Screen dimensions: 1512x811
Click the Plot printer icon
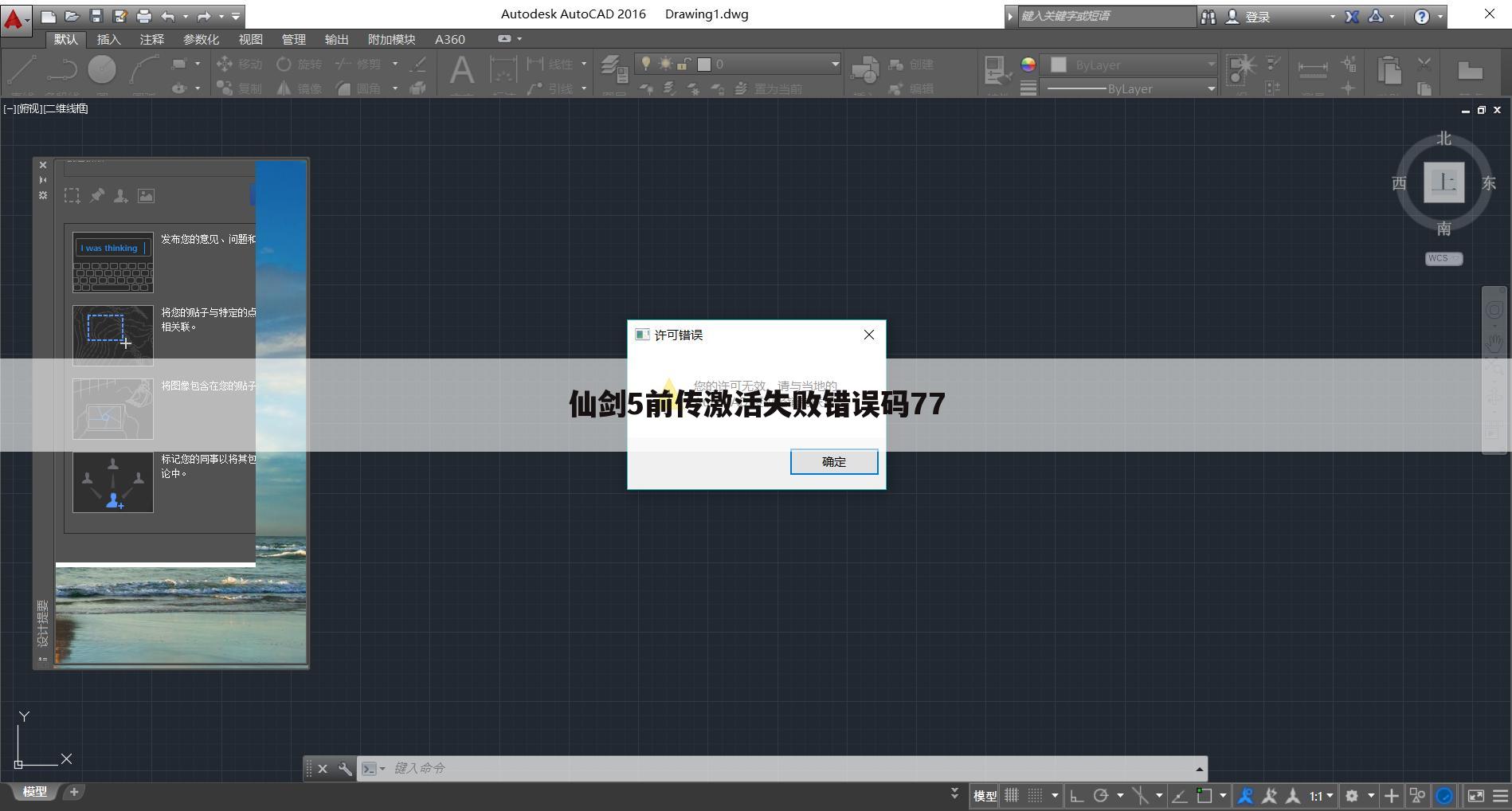coord(144,16)
